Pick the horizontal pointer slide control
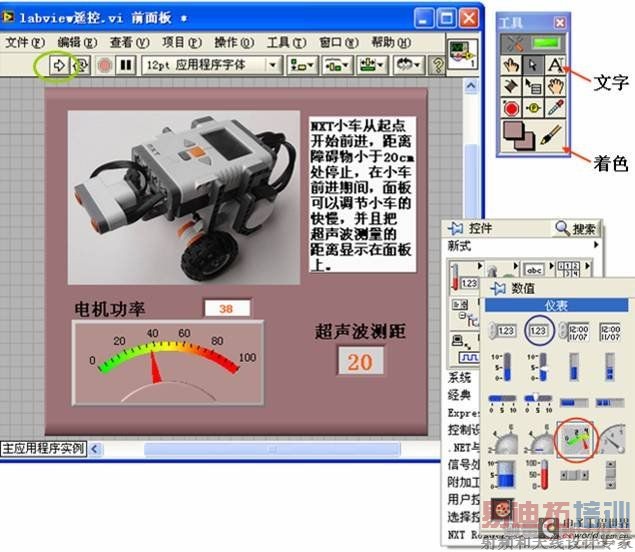This screenshot has width=635, height=552. (x=539, y=403)
